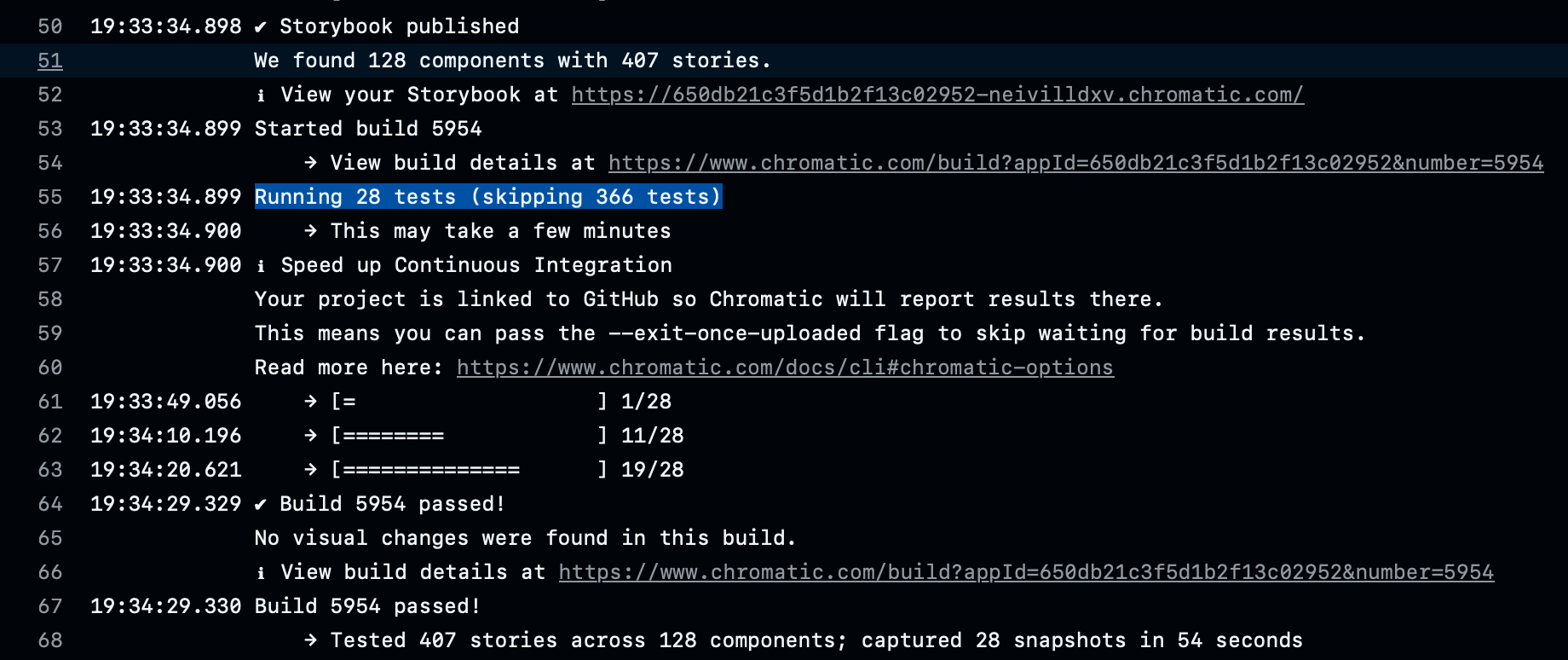
Task: Click the info icon on line 66
Action: click(x=261, y=573)
